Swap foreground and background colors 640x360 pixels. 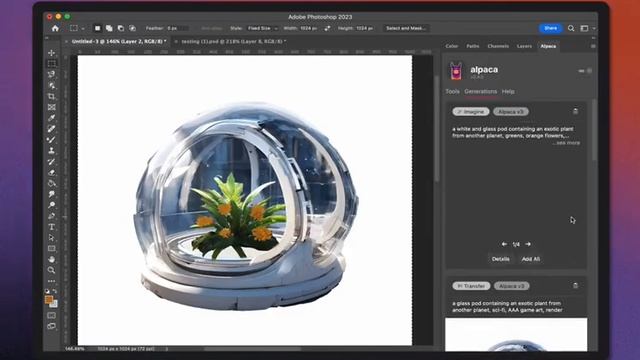[x=55, y=291]
